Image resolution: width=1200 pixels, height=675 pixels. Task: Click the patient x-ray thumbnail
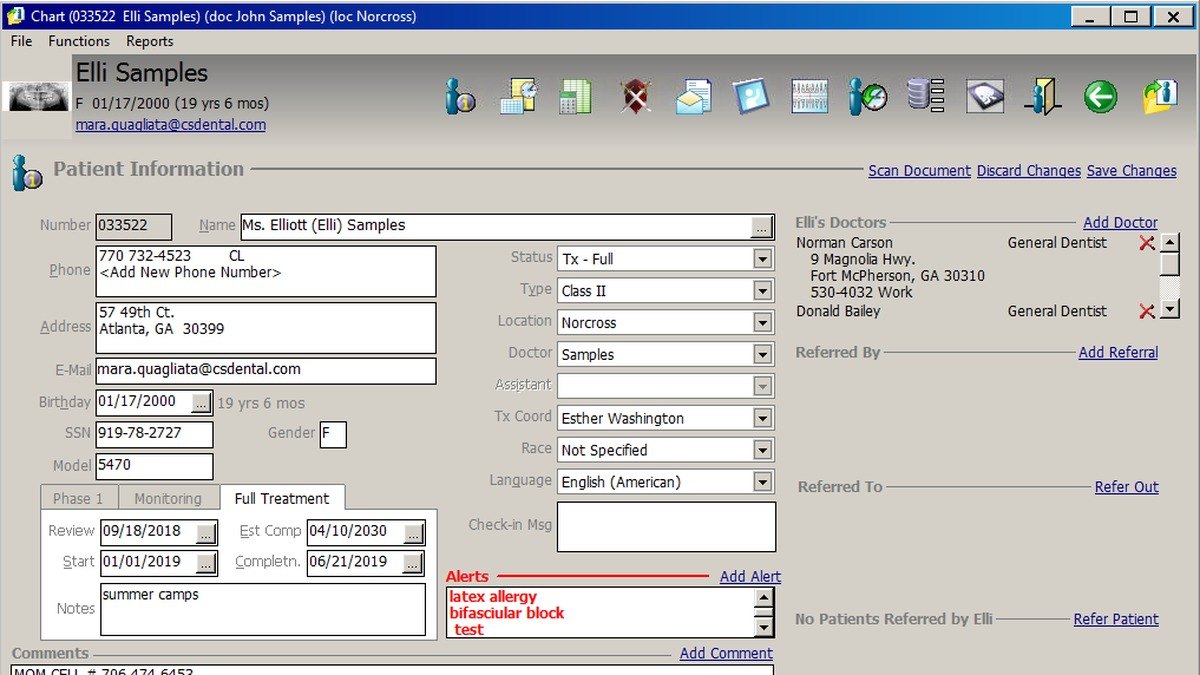(39, 96)
